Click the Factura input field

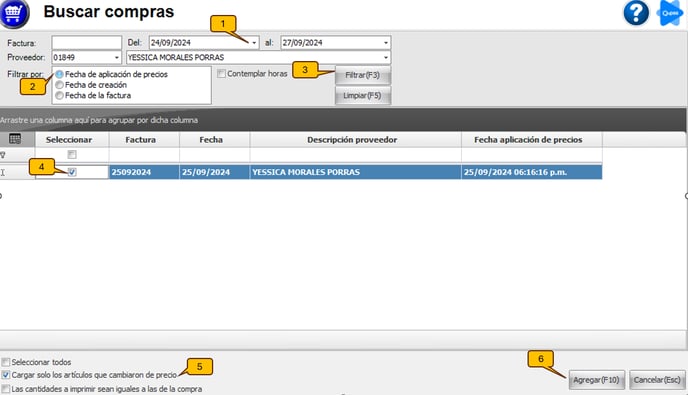click(x=86, y=43)
